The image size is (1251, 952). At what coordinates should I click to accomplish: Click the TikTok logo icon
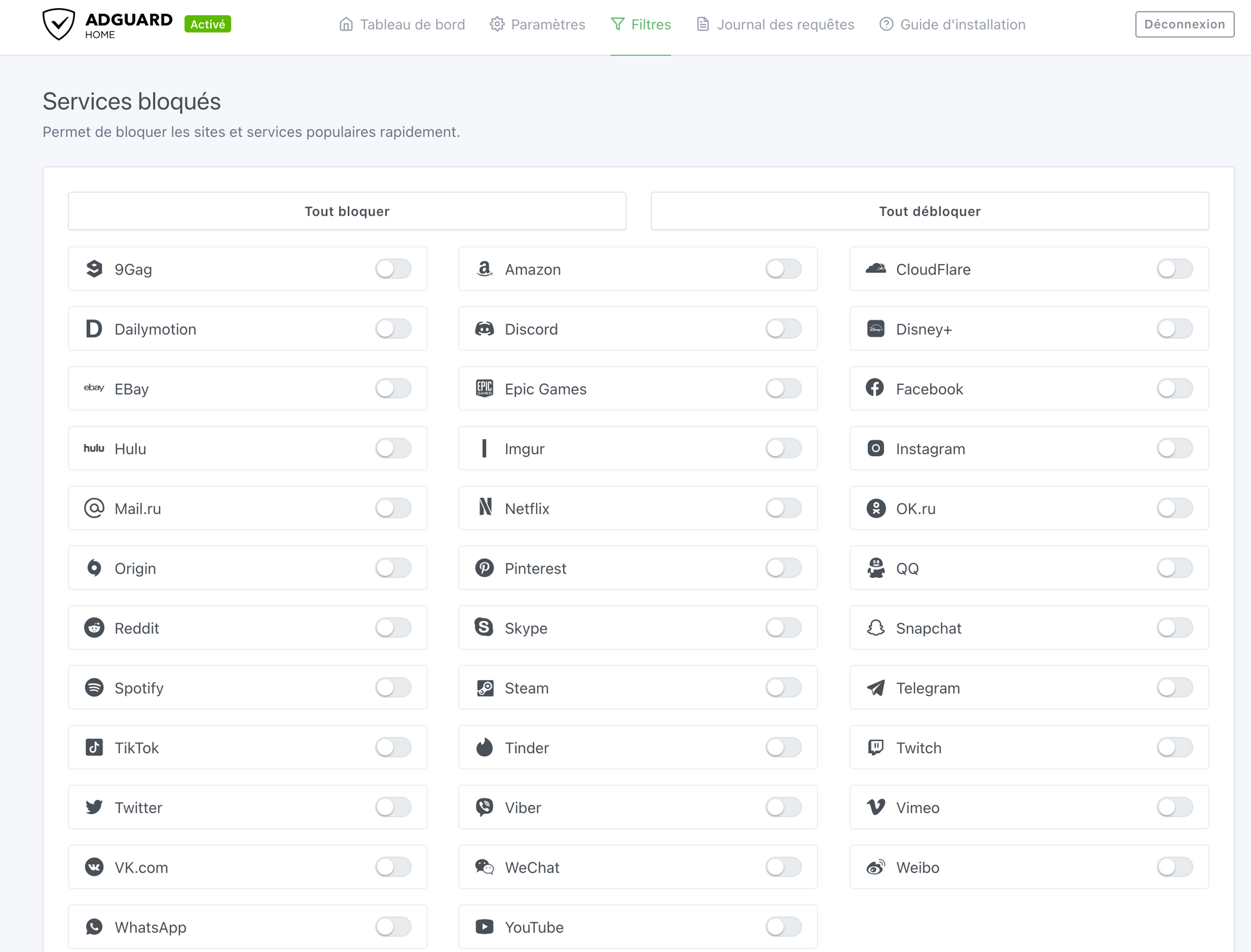pos(94,747)
